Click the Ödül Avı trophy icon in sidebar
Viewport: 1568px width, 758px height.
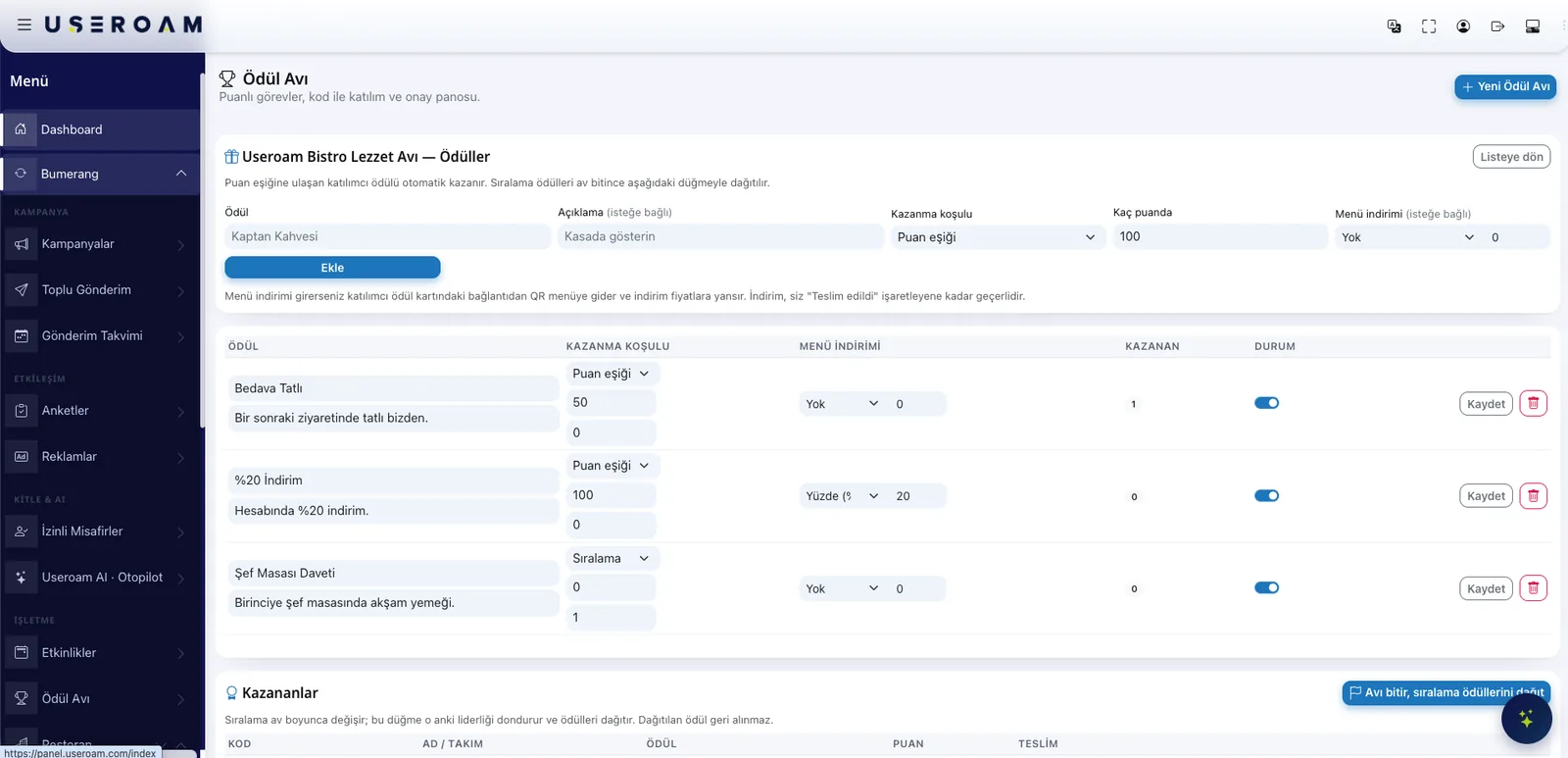(22, 699)
